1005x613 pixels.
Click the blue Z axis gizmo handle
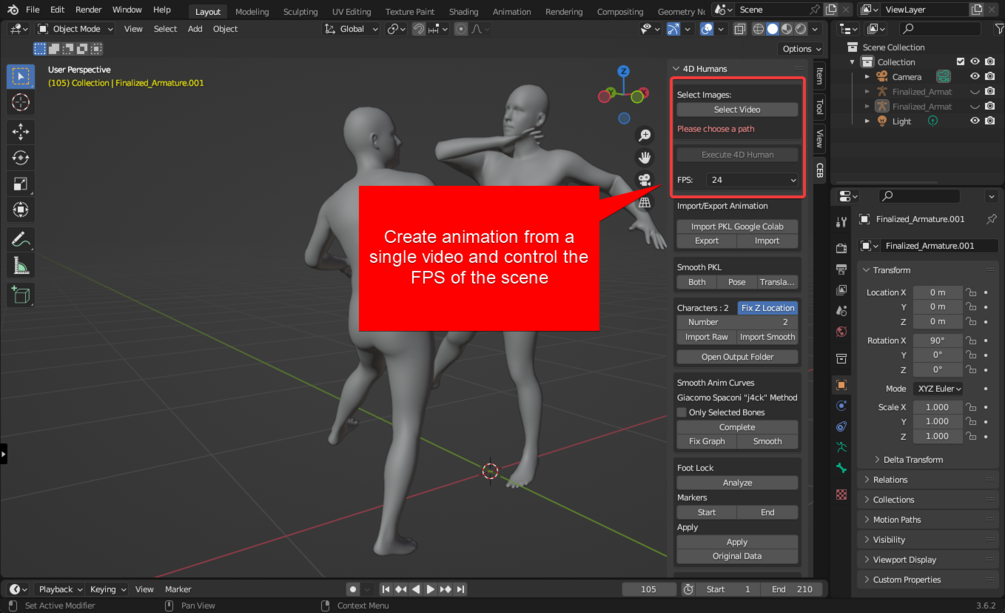[x=623, y=71]
